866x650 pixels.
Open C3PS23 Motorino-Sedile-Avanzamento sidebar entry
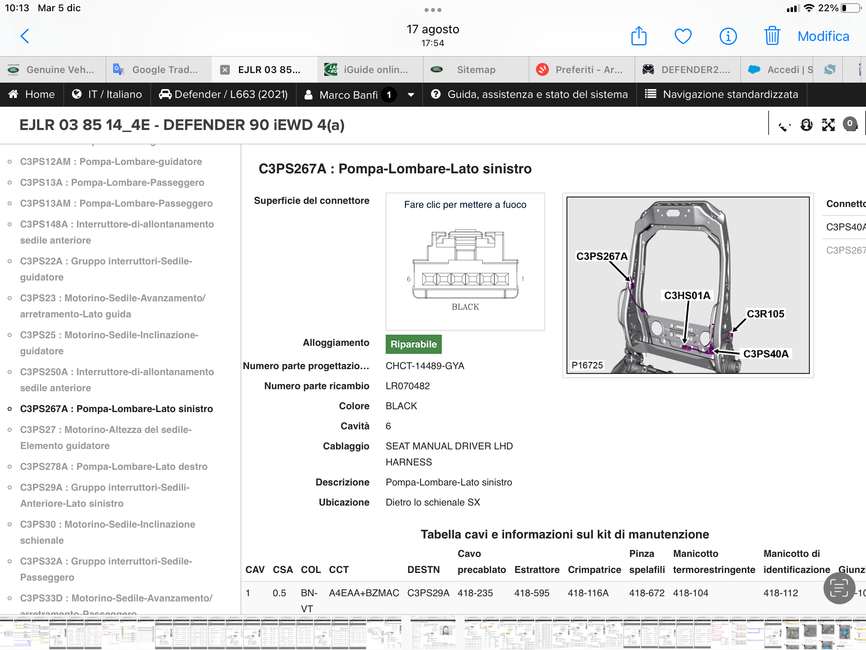click(113, 306)
